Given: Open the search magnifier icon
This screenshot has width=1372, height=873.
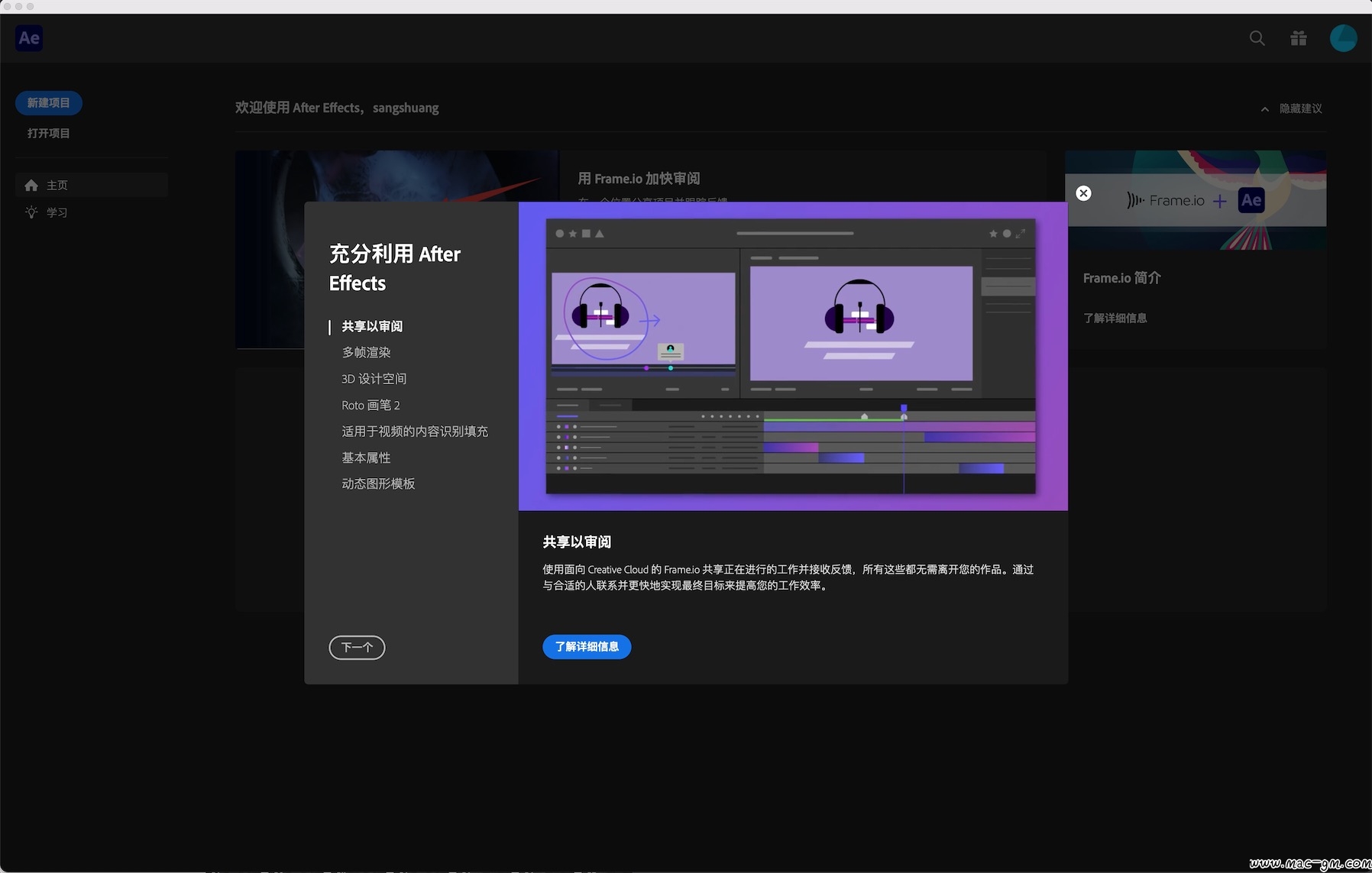Looking at the screenshot, I should (x=1257, y=38).
